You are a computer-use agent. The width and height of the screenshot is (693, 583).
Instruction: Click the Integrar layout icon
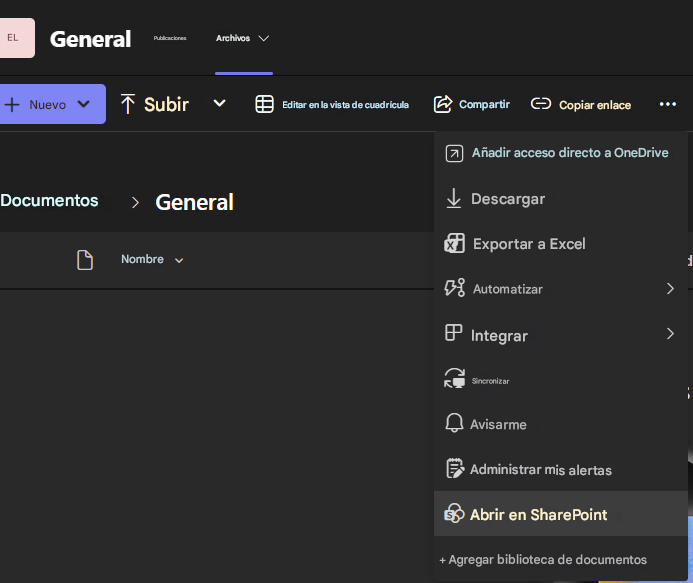coord(453,332)
